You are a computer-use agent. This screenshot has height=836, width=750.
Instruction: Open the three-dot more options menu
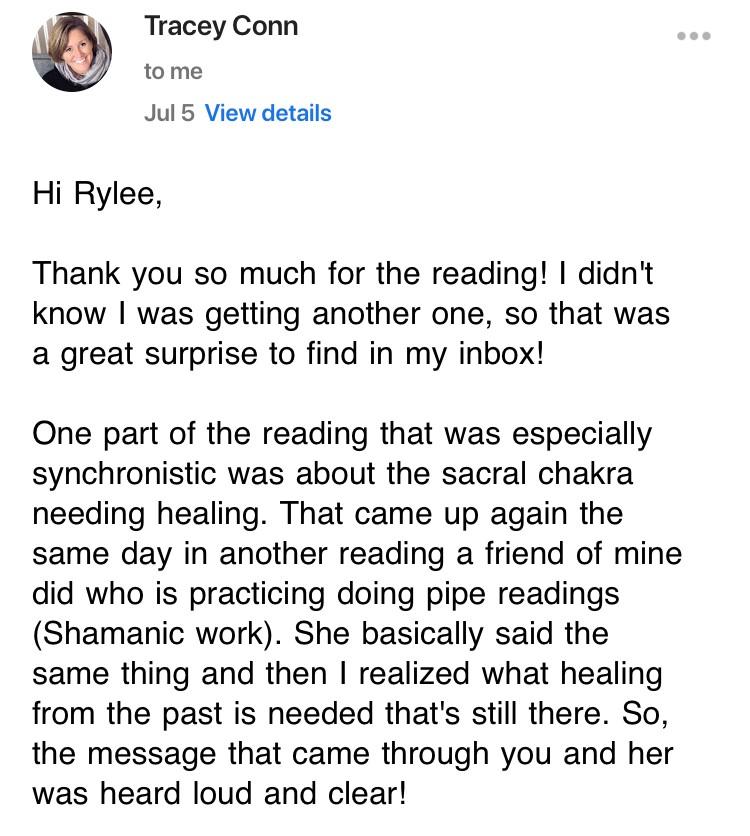click(x=693, y=36)
